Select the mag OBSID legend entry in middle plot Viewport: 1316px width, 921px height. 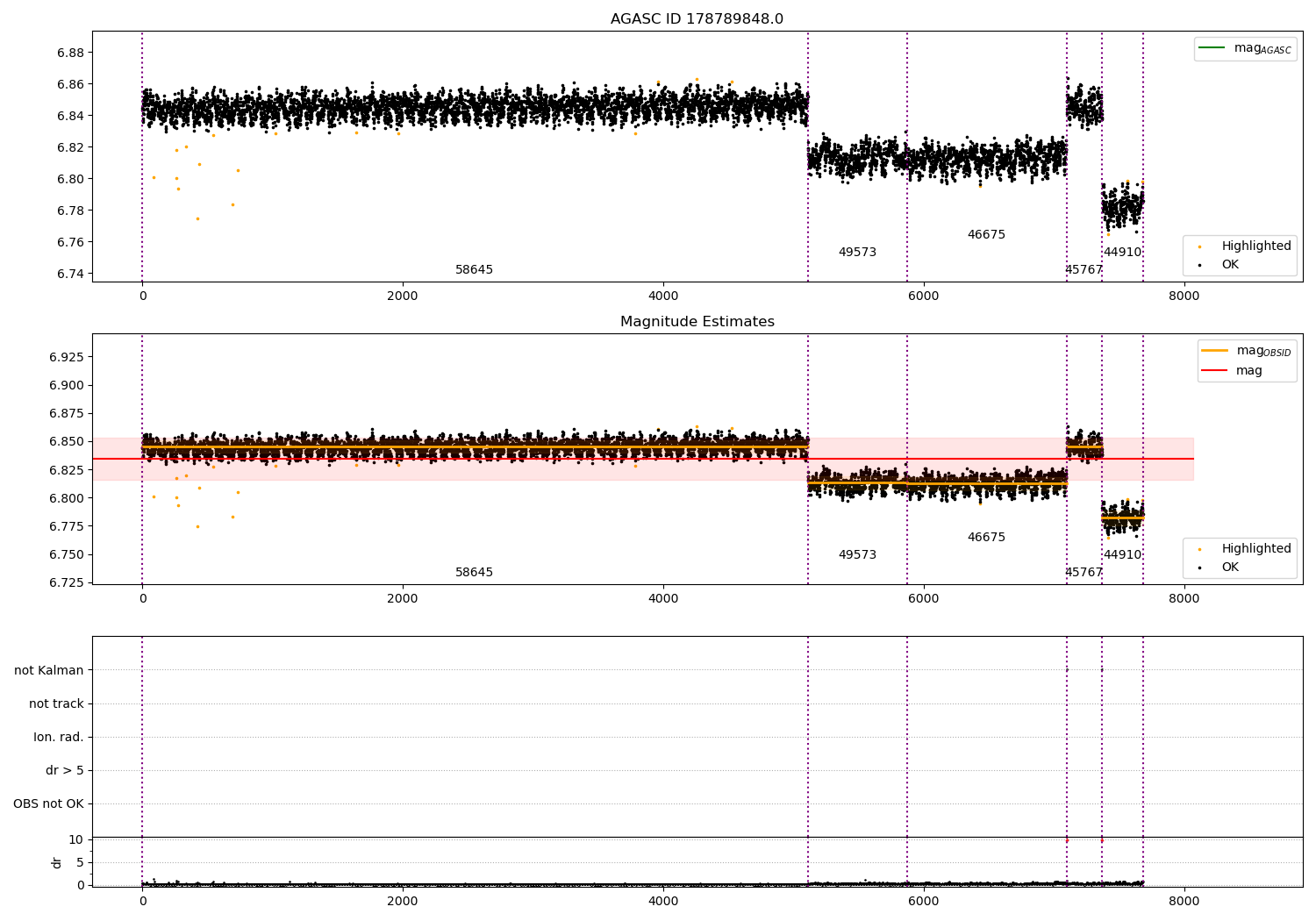1246,351
